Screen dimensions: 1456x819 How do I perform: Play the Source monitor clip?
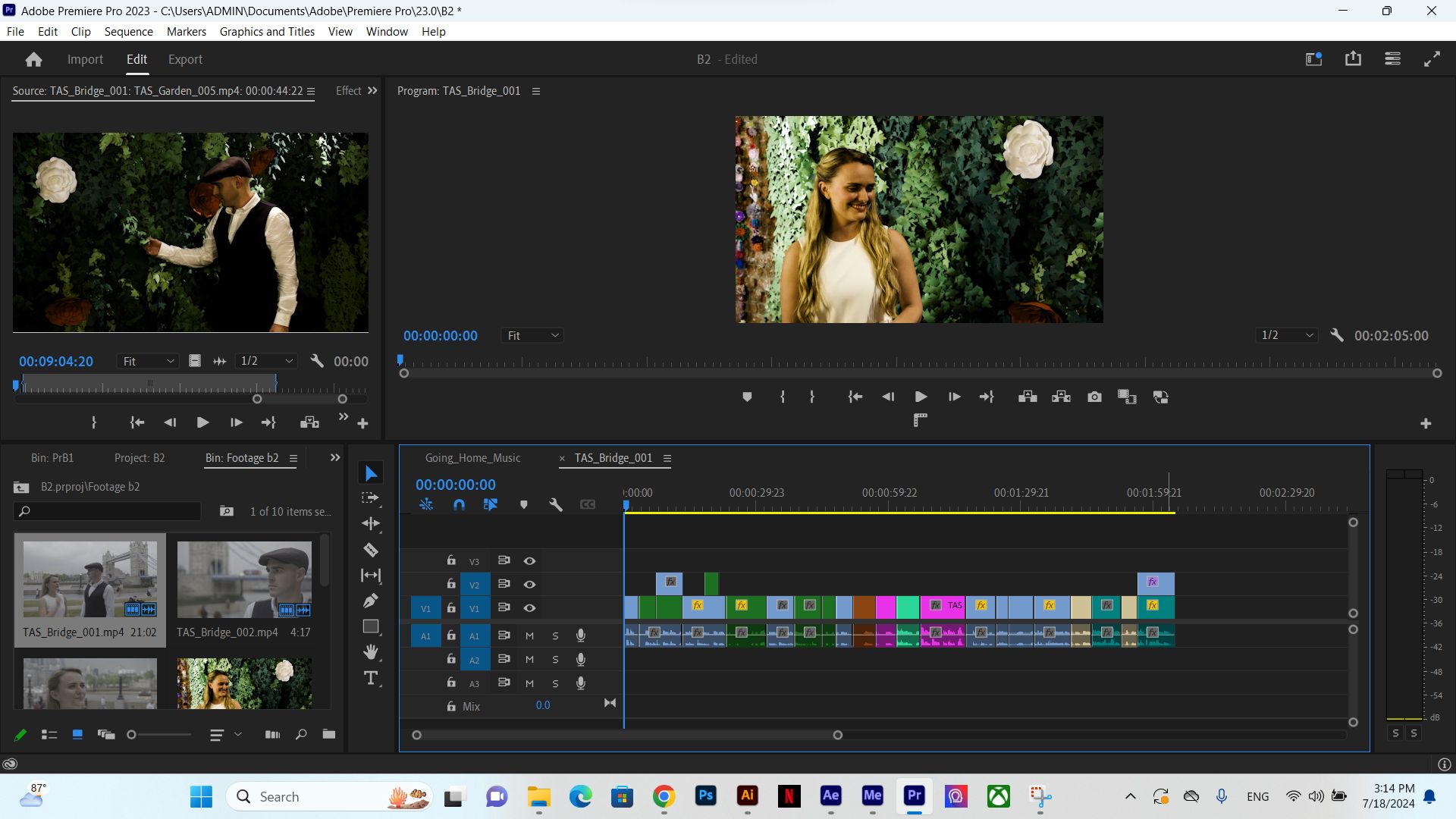pos(202,422)
